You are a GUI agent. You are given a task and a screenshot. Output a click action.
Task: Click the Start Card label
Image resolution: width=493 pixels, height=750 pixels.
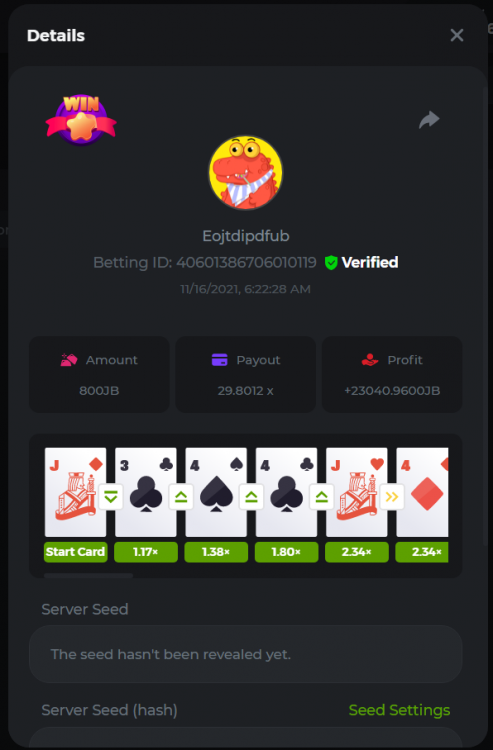tap(76, 552)
